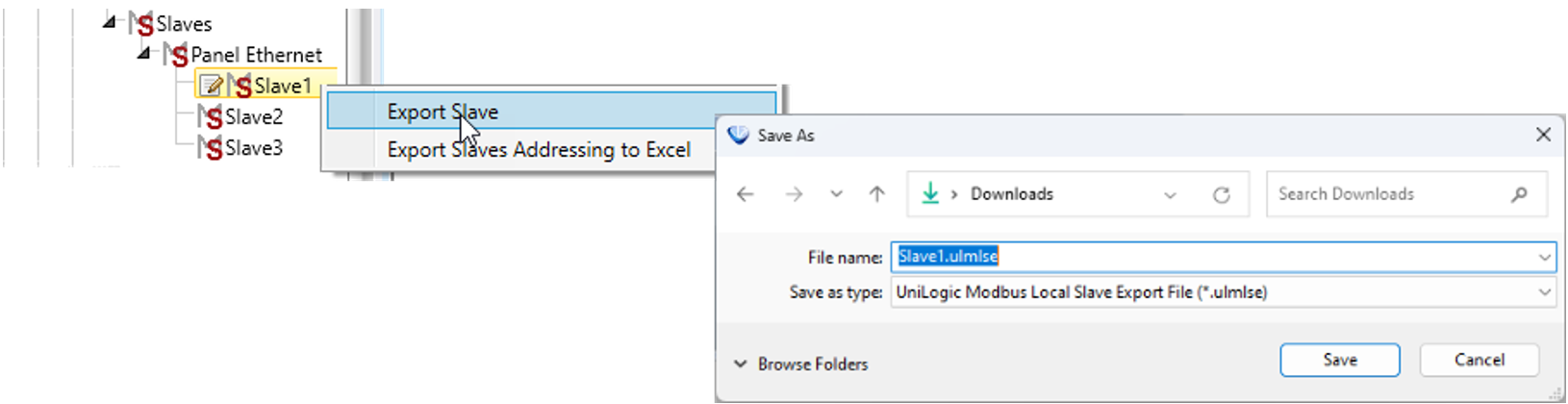The width and height of the screenshot is (1568, 404).
Task: Refresh the Downloads folder view
Action: 1221,195
